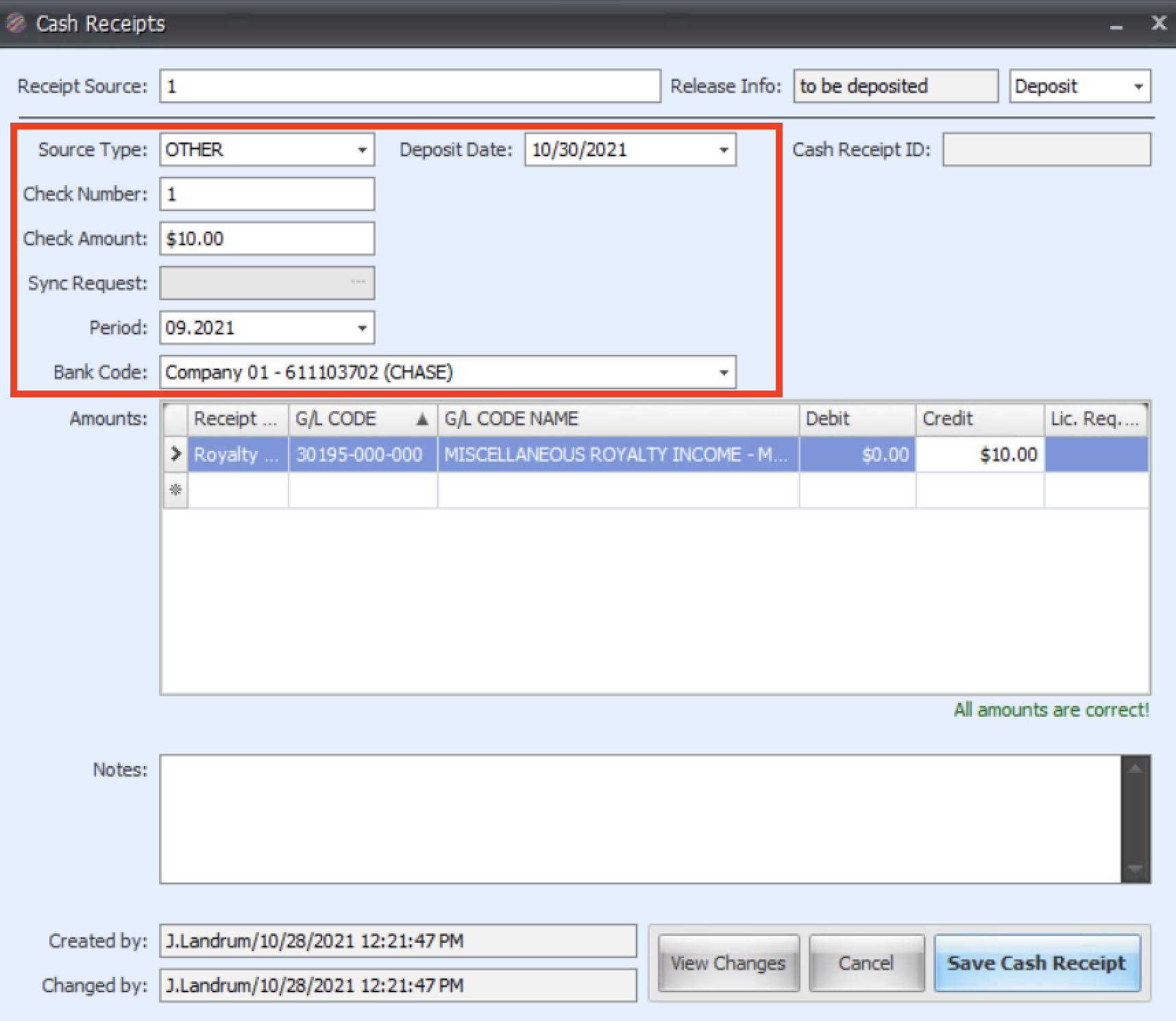Expand the Bank Code dropdown
Screen dimensions: 1176x1021
click(724, 372)
